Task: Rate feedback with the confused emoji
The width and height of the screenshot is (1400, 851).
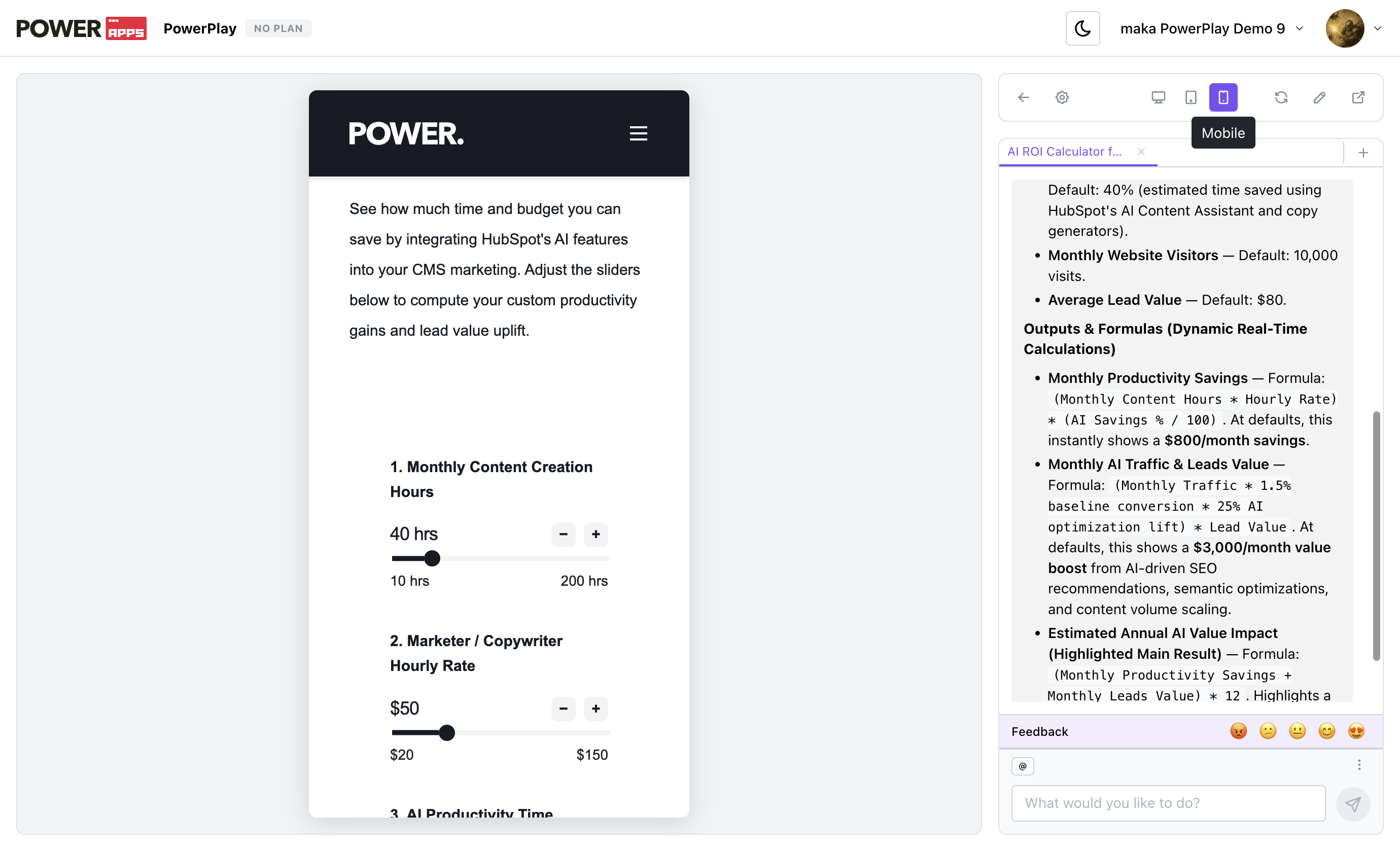Action: [1268, 731]
